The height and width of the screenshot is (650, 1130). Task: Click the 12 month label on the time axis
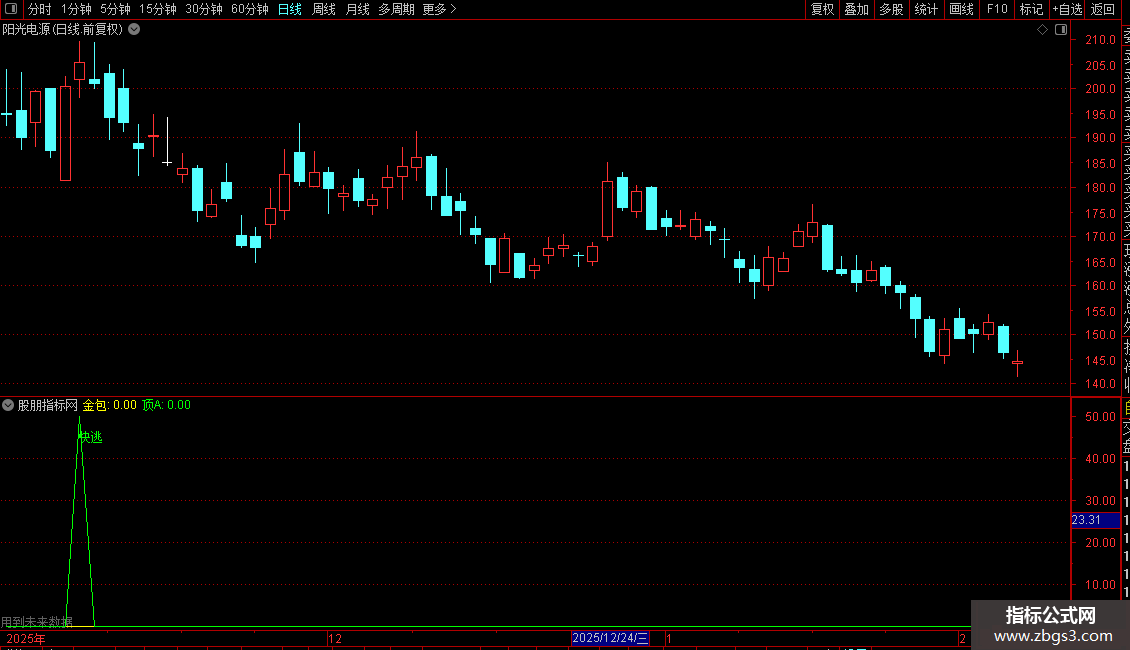335,638
